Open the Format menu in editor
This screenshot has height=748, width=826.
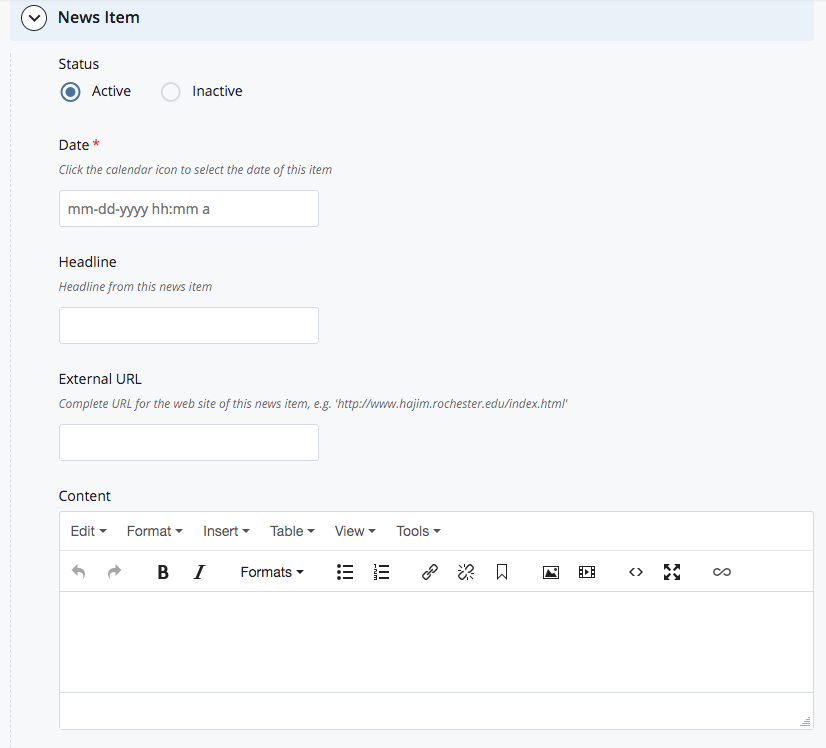tap(154, 531)
